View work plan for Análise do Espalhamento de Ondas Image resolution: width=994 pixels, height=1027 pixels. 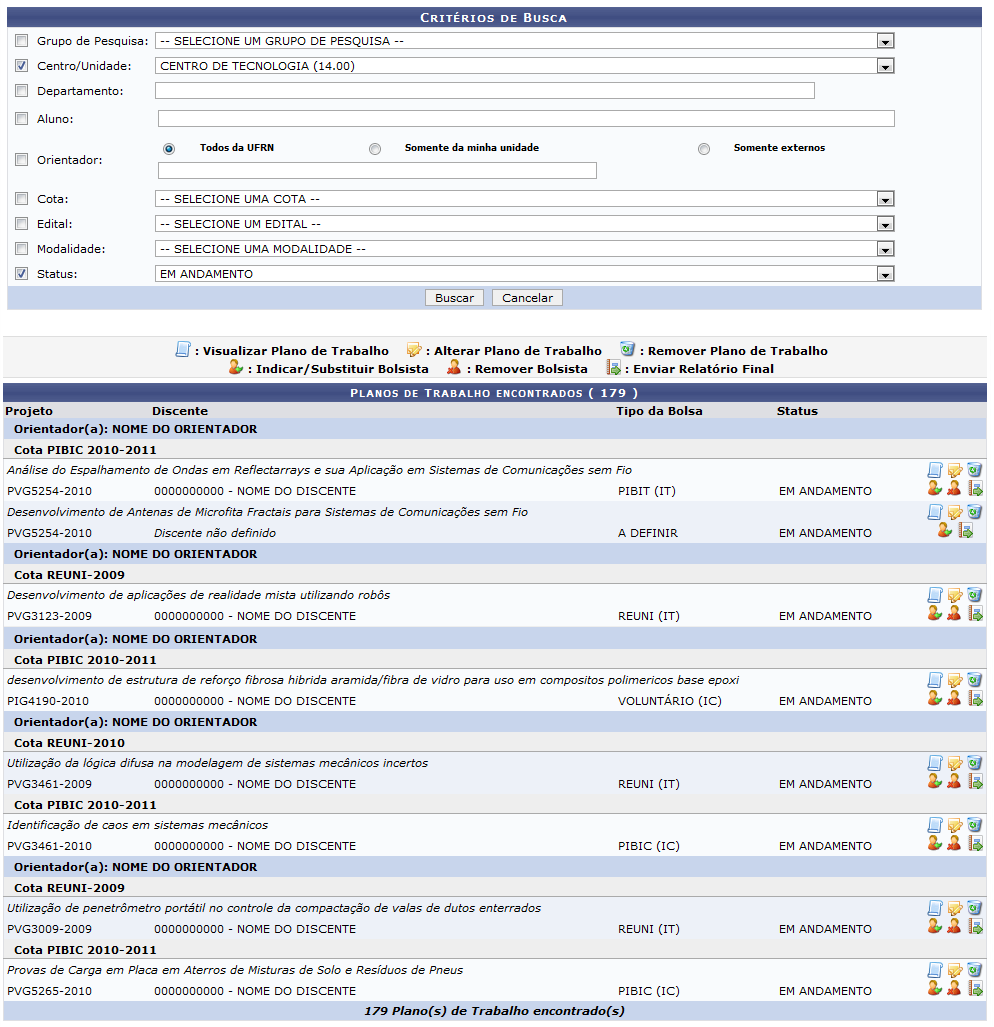[x=935, y=470]
